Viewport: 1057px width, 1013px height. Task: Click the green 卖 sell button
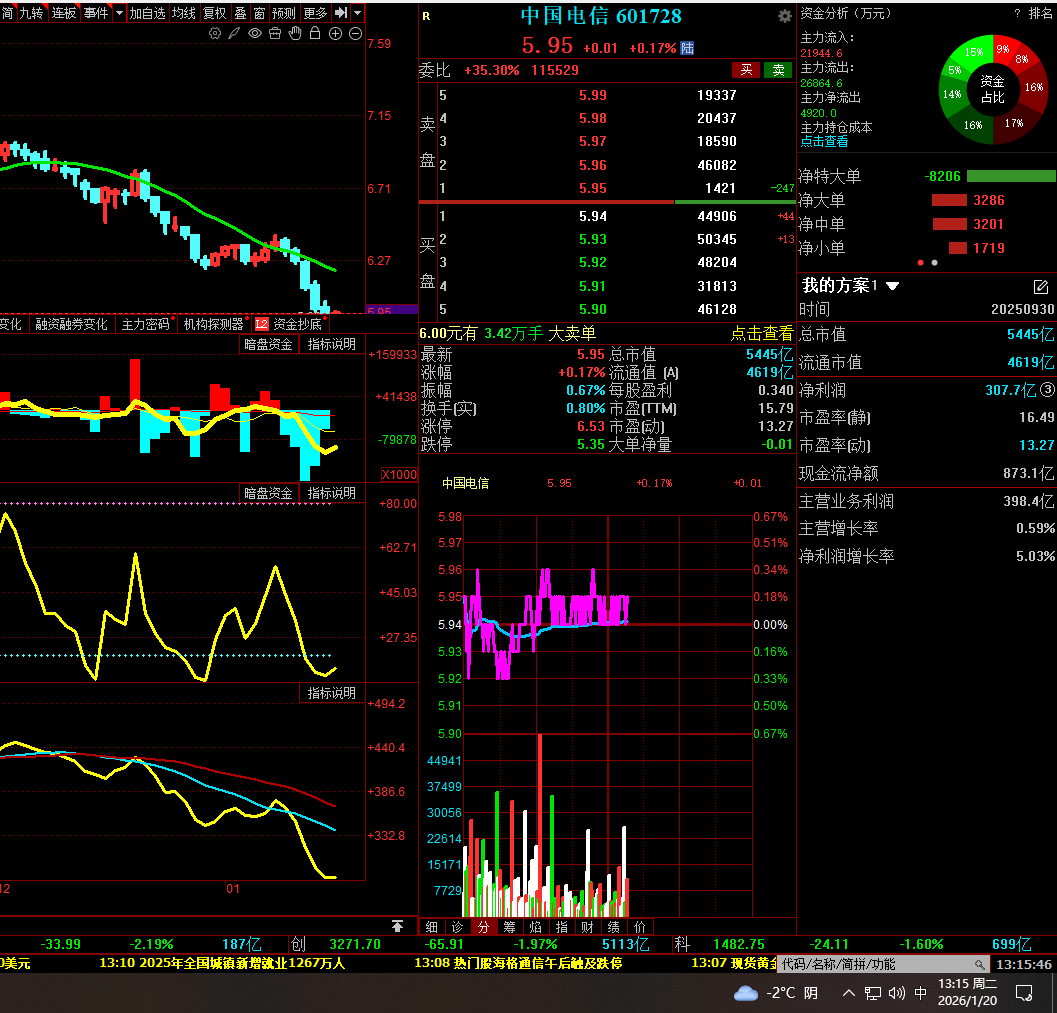point(779,70)
